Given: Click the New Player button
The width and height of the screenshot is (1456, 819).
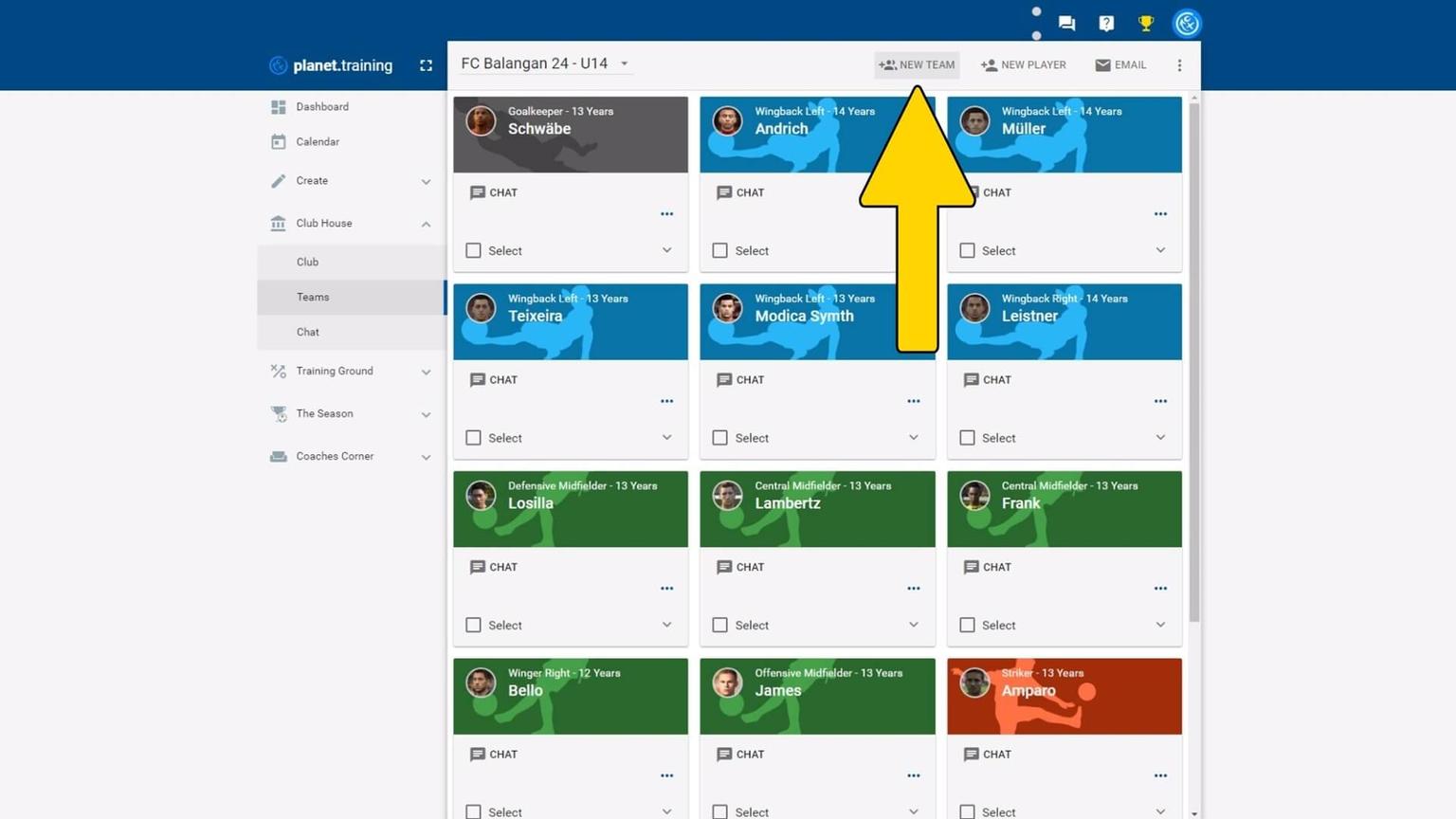Looking at the screenshot, I should (x=1023, y=65).
